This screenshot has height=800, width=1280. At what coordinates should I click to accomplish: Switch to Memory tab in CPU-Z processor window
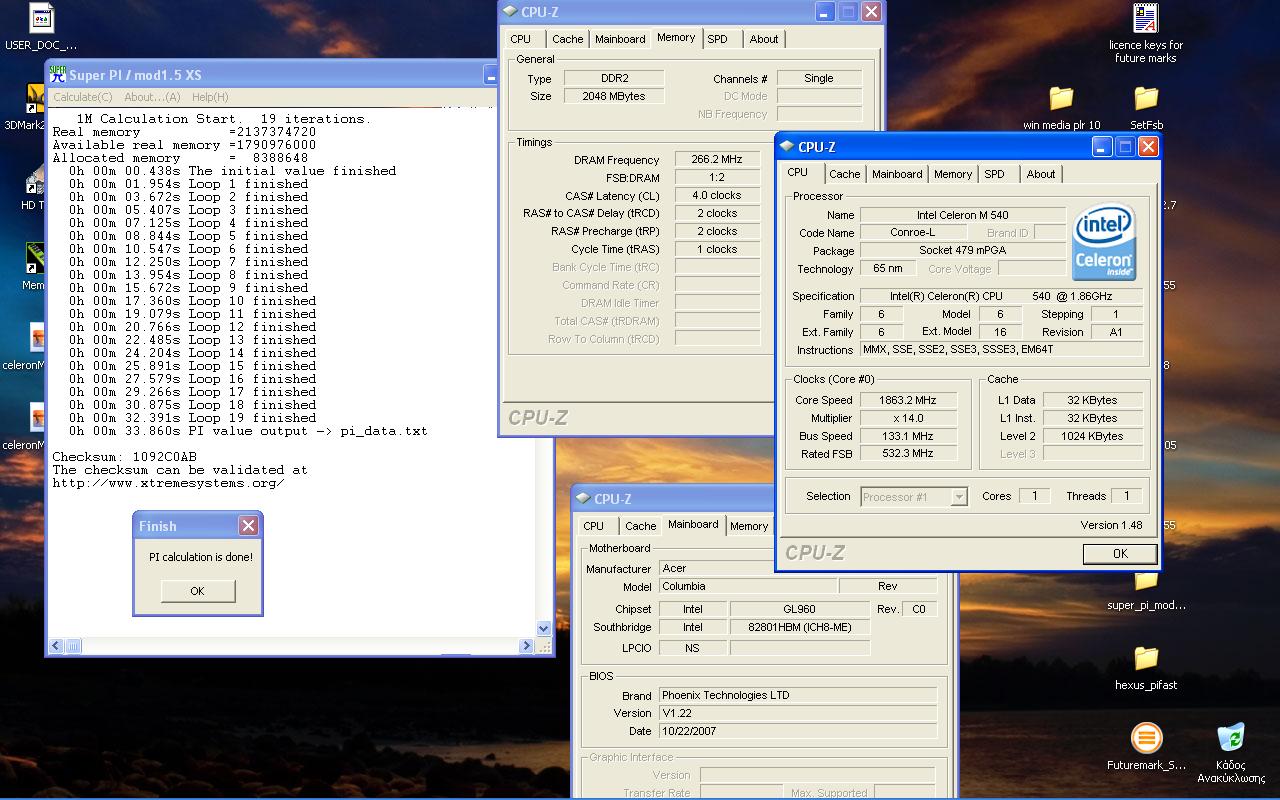pyautogui.click(x=953, y=174)
